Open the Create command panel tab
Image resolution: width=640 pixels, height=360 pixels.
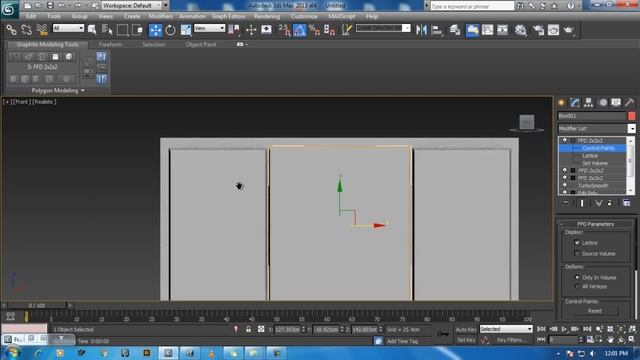[x=561, y=102]
